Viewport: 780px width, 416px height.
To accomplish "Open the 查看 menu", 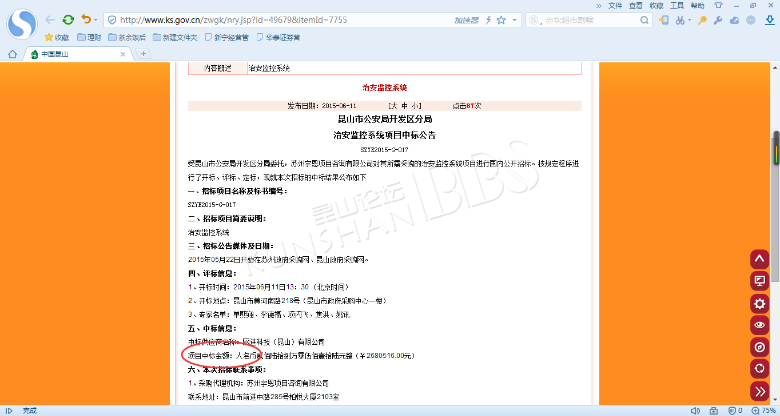I will tap(636, 5).
